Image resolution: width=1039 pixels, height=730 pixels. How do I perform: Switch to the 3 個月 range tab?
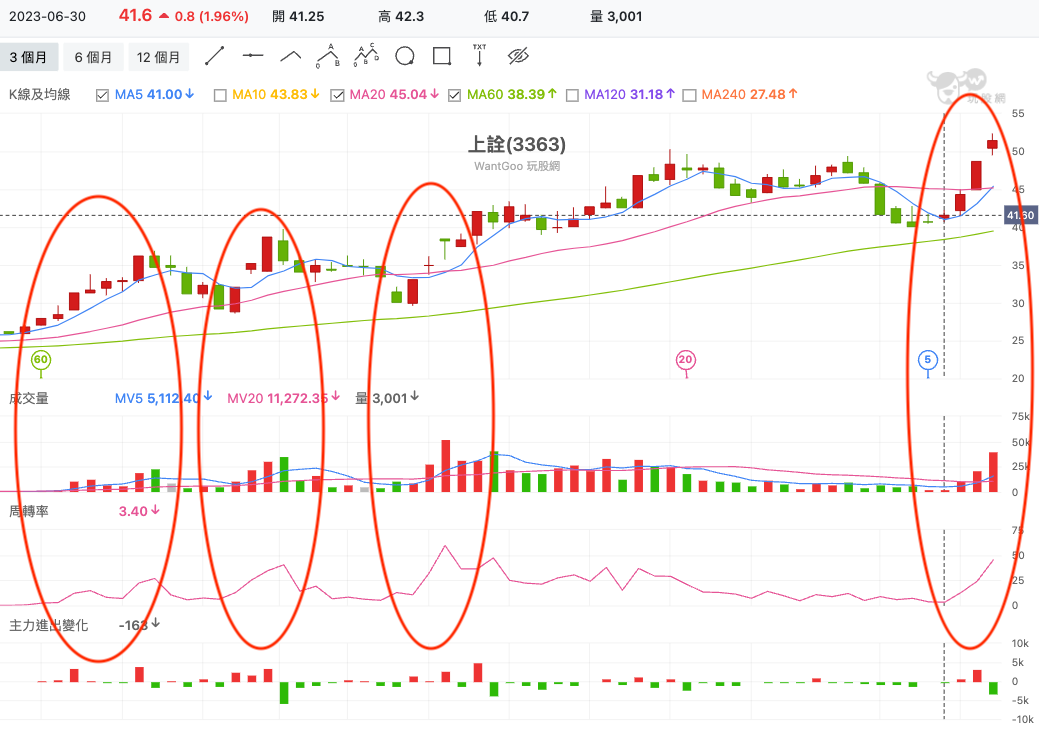click(x=28, y=57)
